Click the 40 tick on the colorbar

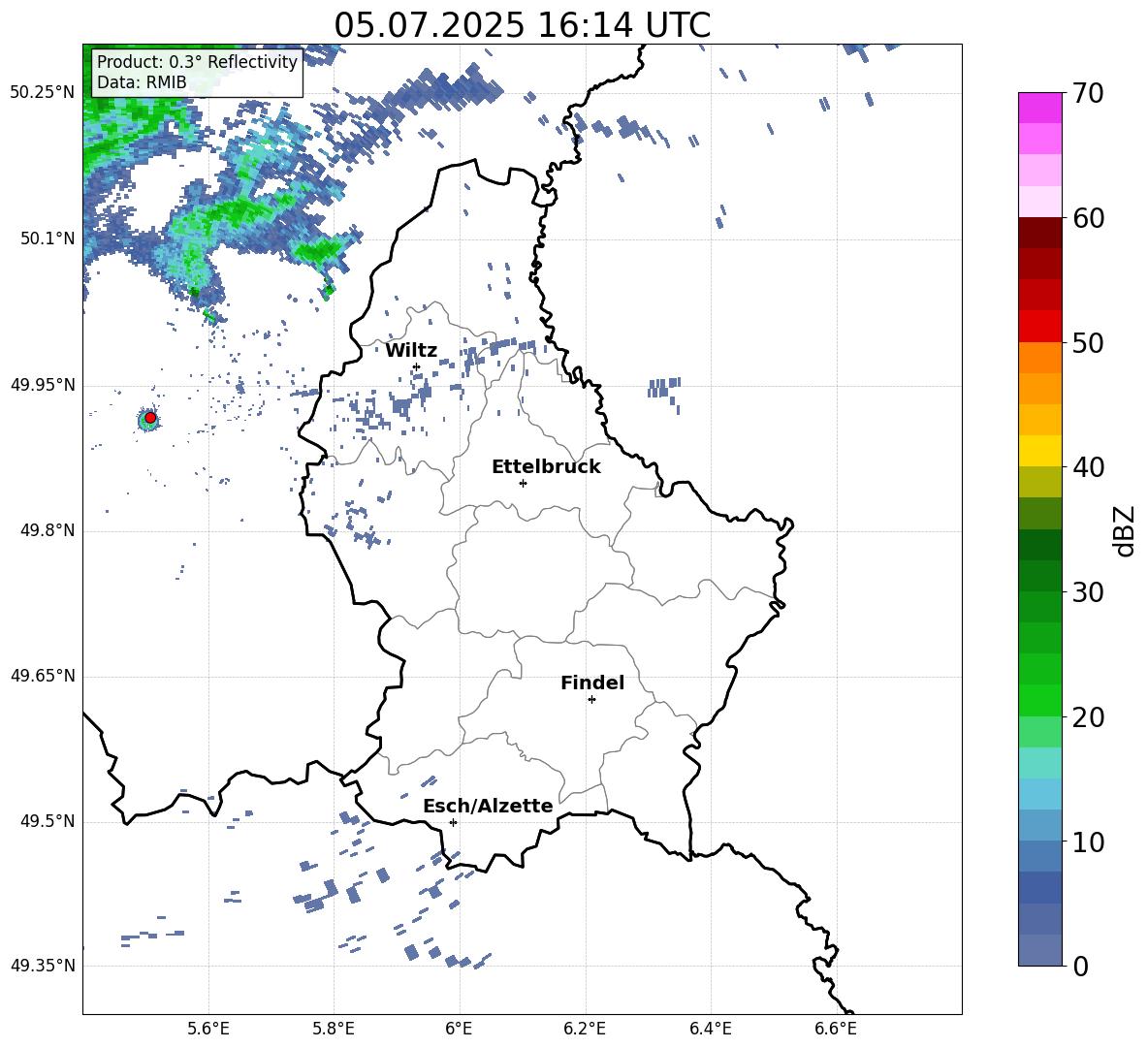point(1088,467)
